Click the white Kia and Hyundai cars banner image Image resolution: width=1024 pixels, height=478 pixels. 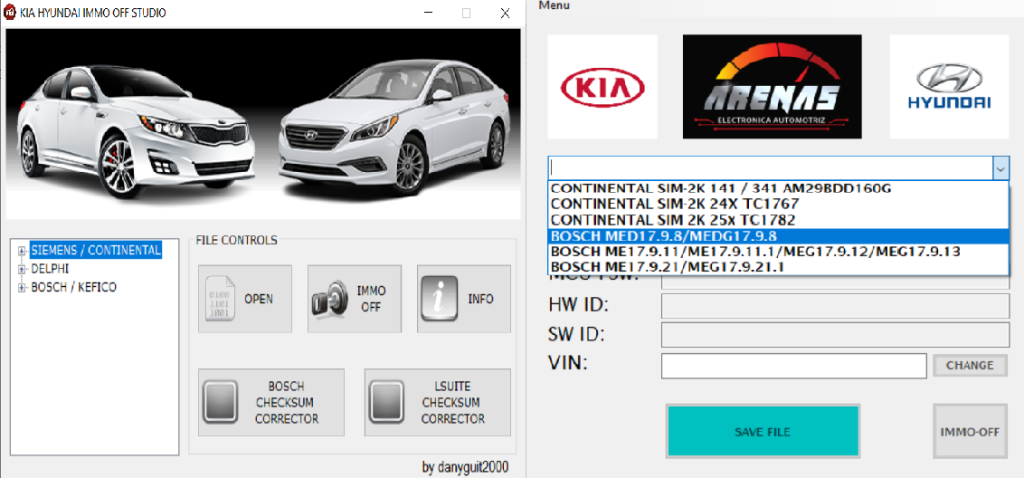click(x=263, y=124)
